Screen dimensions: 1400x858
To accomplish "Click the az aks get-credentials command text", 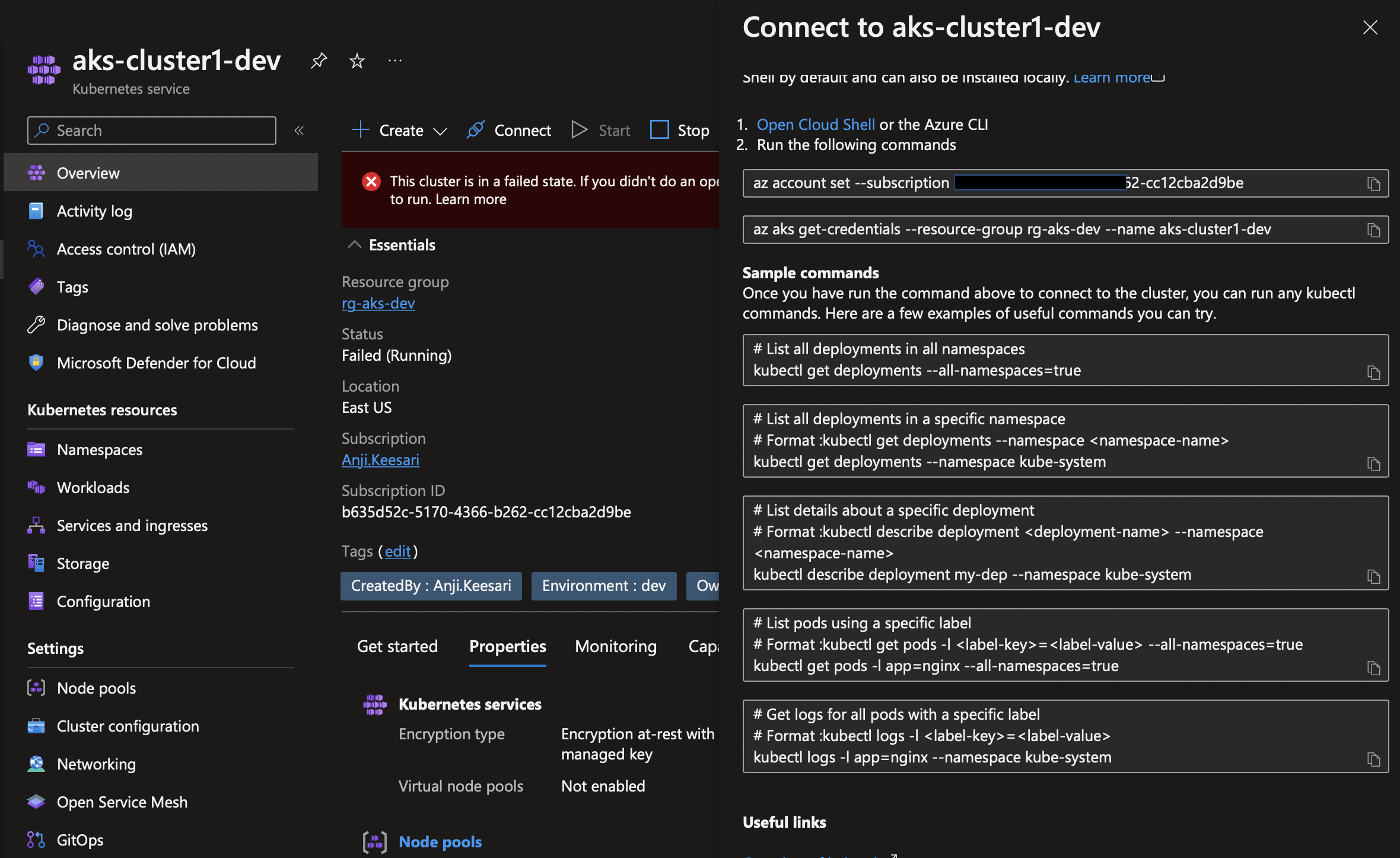I will (x=1012, y=229).
